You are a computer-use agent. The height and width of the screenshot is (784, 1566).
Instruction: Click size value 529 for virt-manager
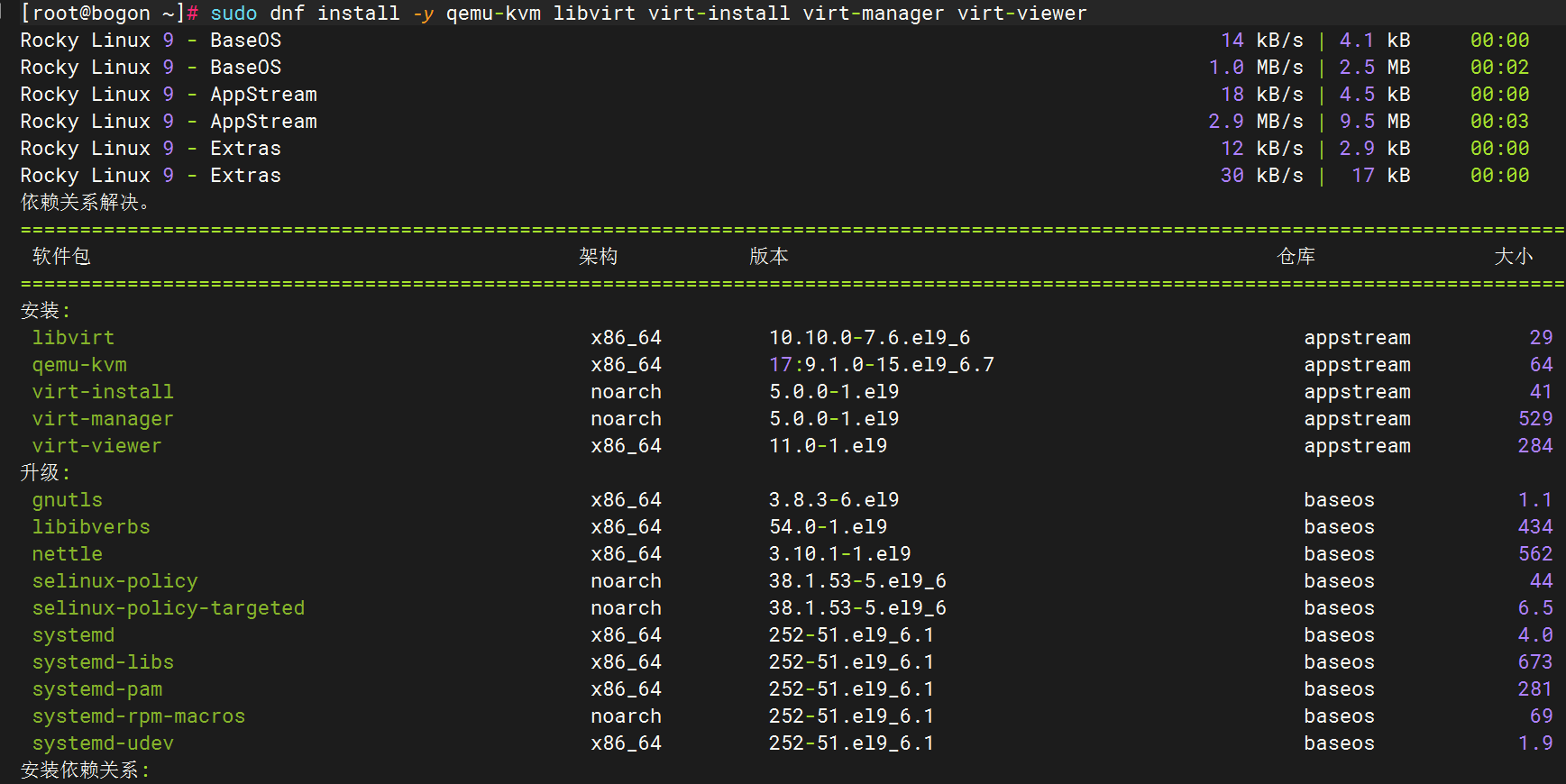point(1535,419)
